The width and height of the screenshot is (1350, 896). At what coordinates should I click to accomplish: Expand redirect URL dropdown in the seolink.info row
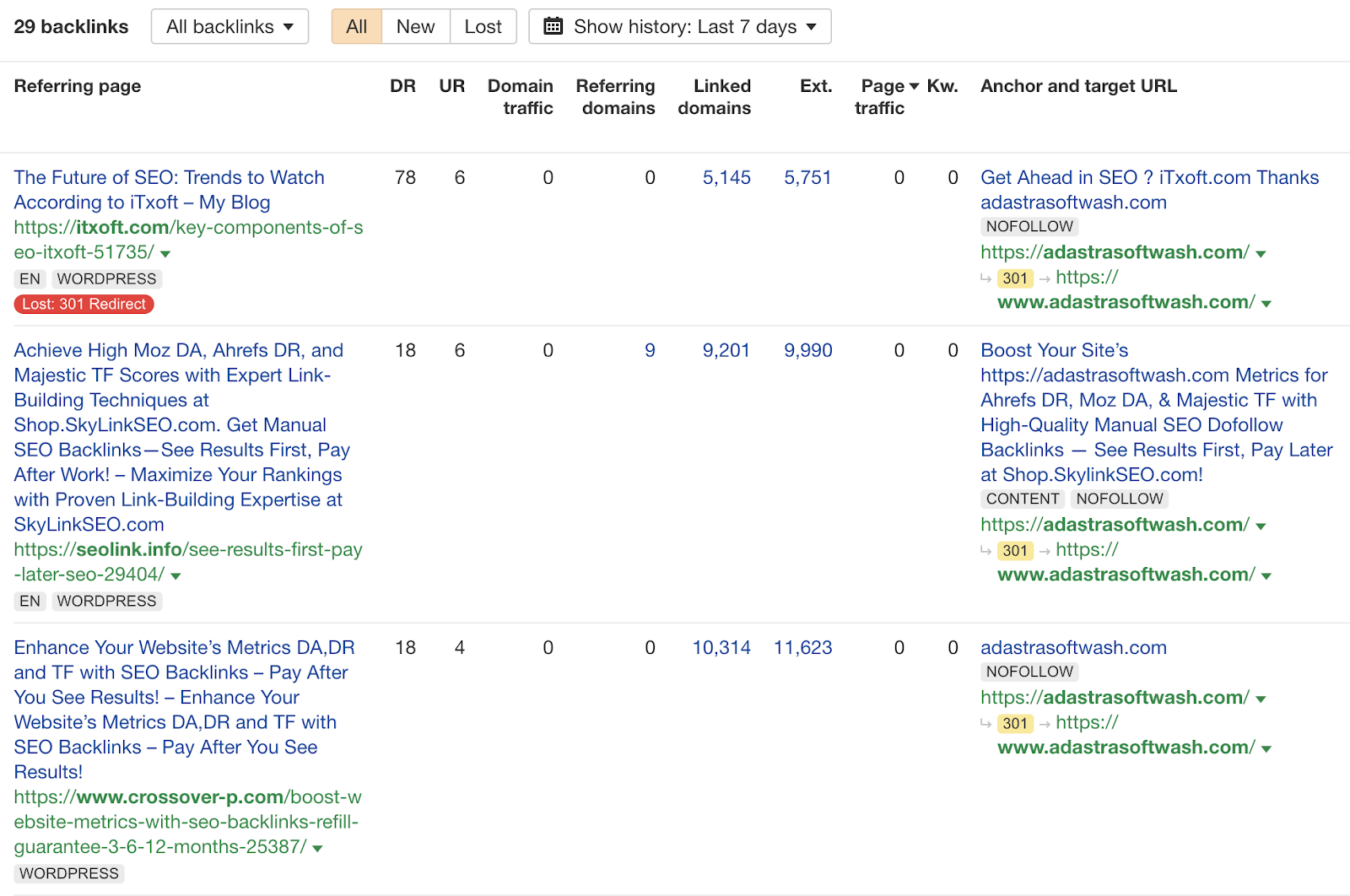click(x=1266, y=576)
